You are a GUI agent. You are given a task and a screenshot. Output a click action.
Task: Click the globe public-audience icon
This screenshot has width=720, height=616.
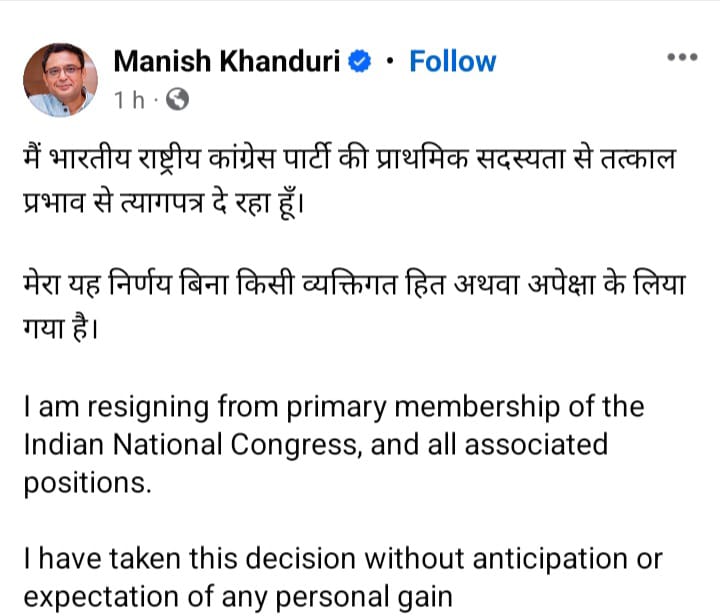[x=176, y=99]
